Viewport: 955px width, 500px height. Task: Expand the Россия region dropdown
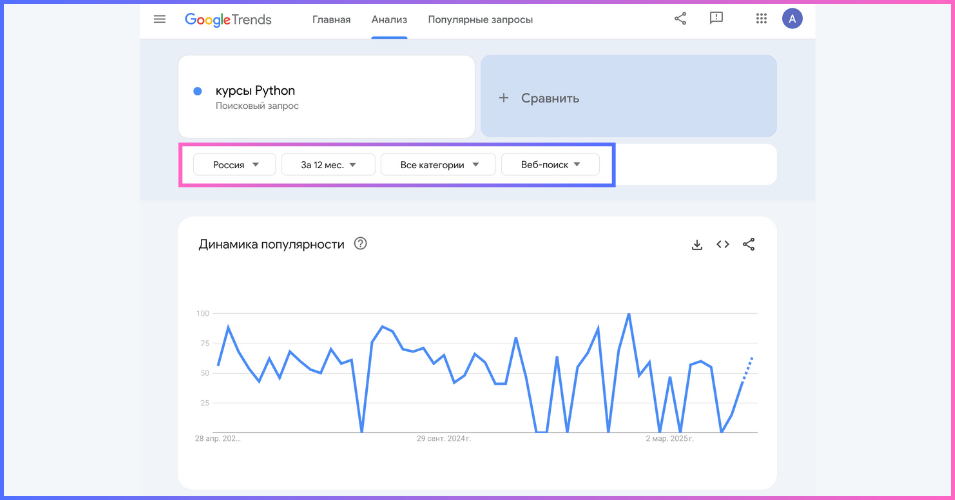point(234,164)
